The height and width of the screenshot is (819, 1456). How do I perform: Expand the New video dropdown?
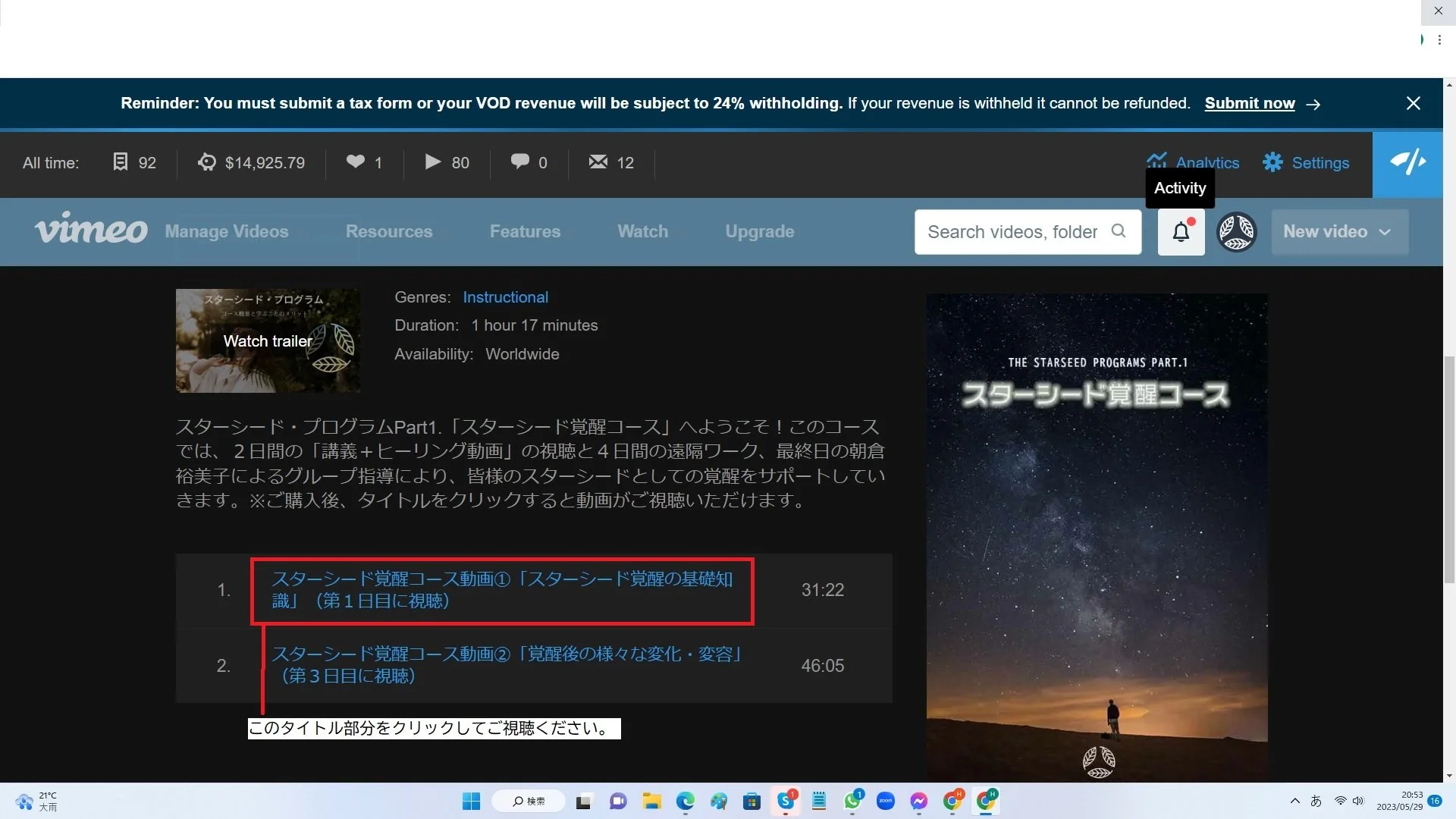[x=1339, y=232]
